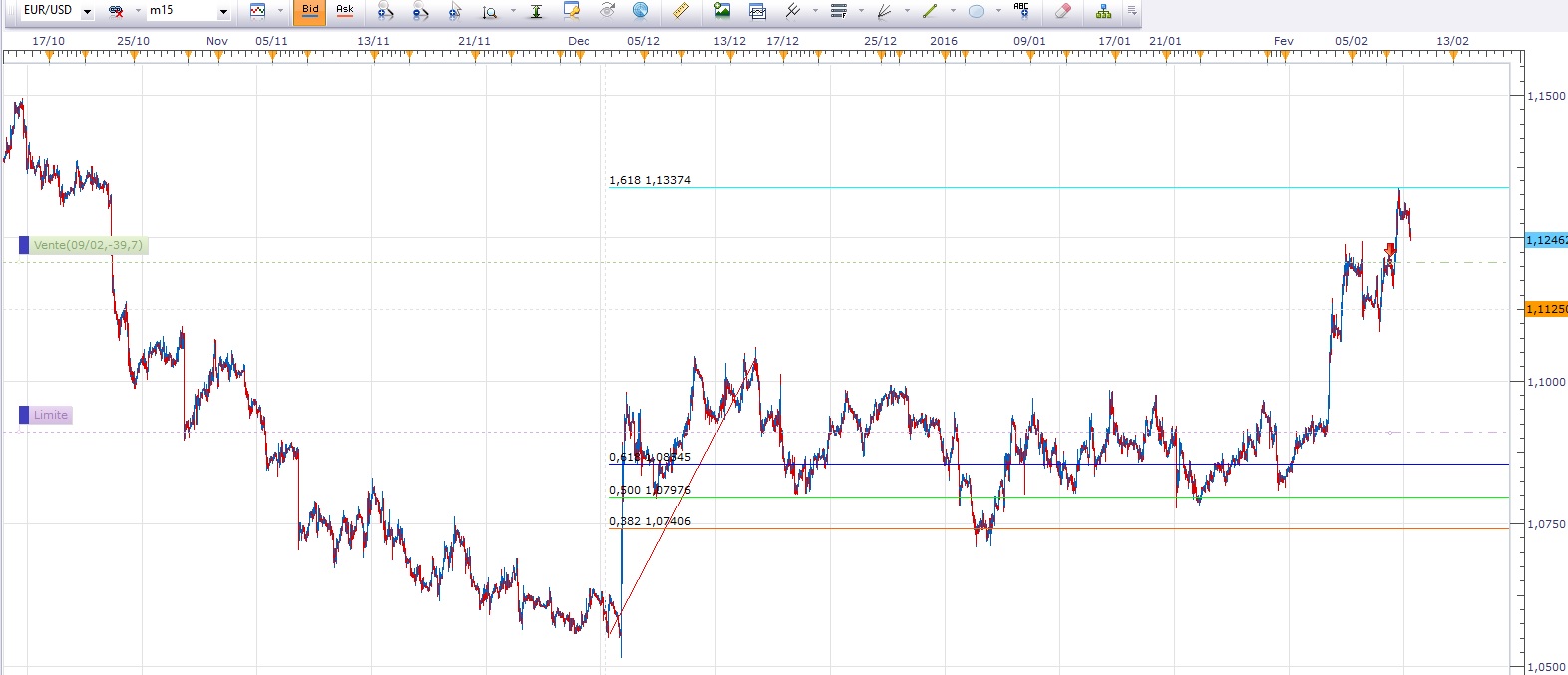Viewport: 1568px width, 675px height.
Task: Select the cursor zoom pointer icon
Action: [455, 11]
